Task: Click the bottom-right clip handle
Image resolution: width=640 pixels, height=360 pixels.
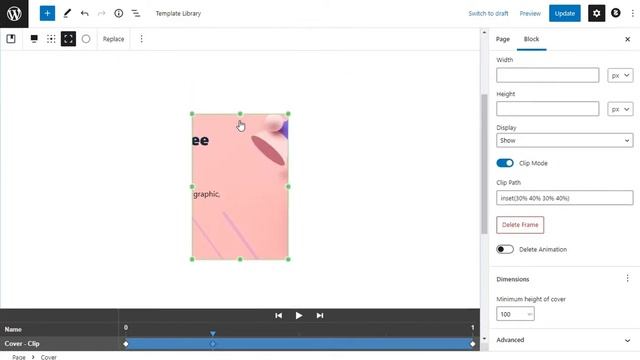Action: (288, 259)
